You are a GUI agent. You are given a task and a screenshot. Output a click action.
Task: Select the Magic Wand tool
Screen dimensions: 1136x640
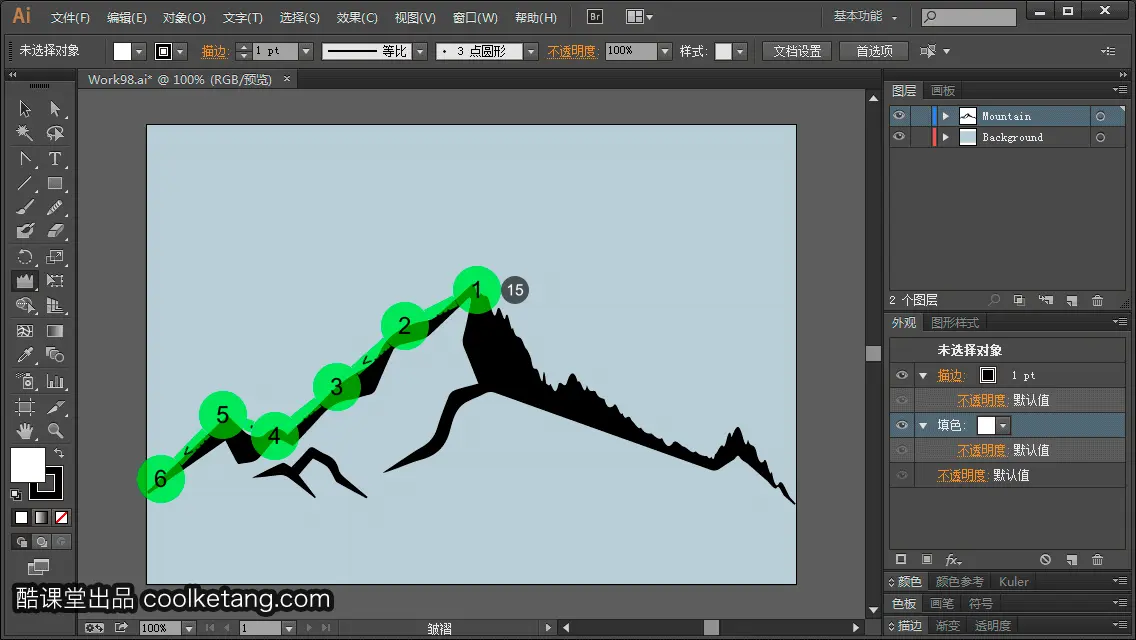coord(25,133)
